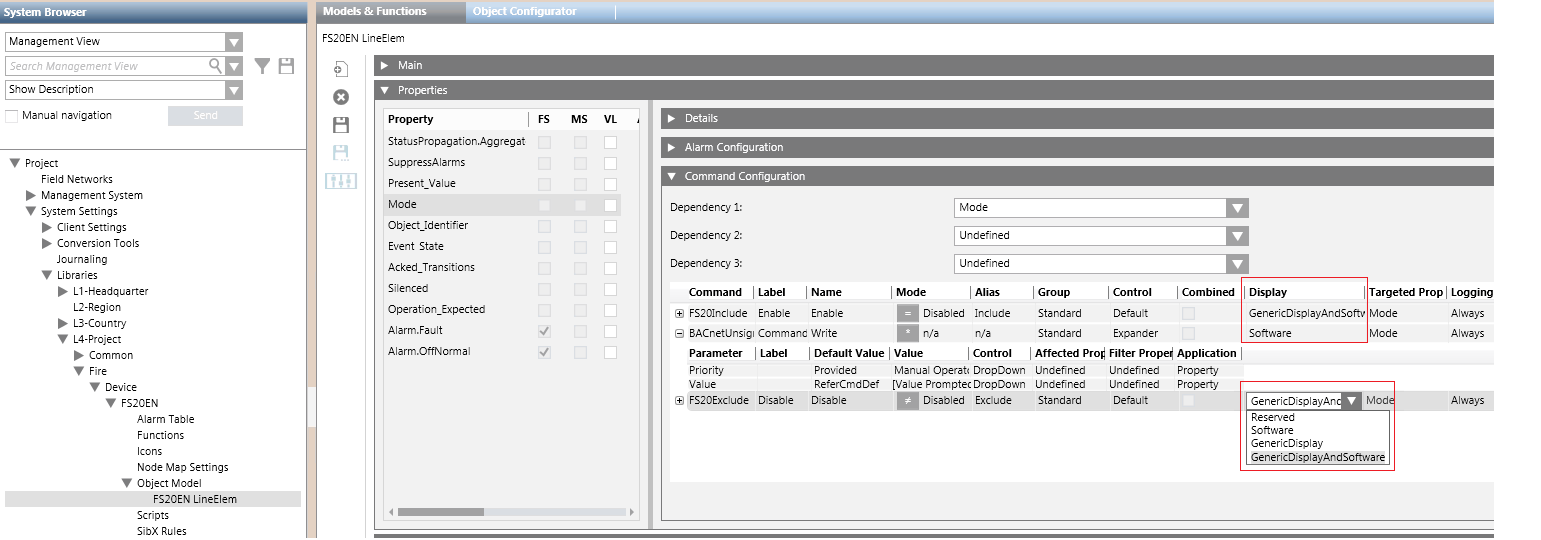Click the delete (X circle) toolbar icon
This screenshot has height=540, width=1541.
341,97
